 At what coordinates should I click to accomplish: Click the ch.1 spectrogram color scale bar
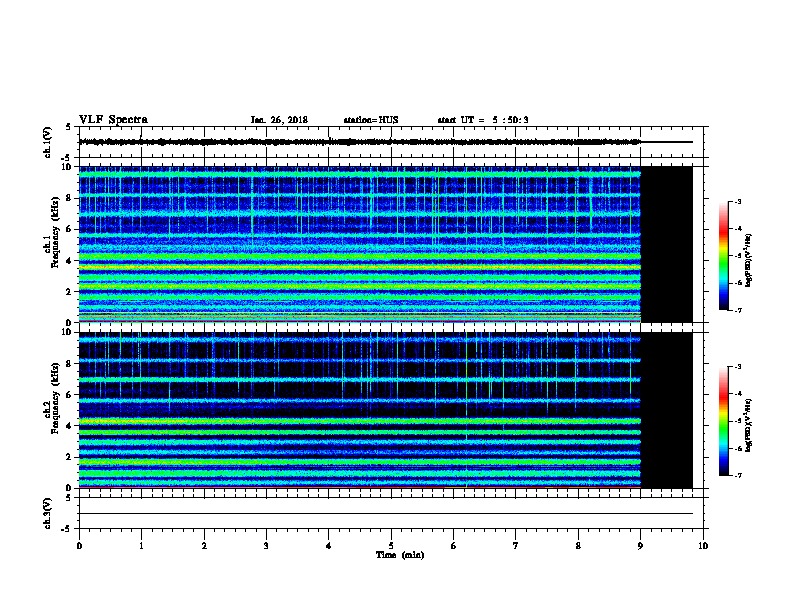pyautogui.click(x=723, y=256)
